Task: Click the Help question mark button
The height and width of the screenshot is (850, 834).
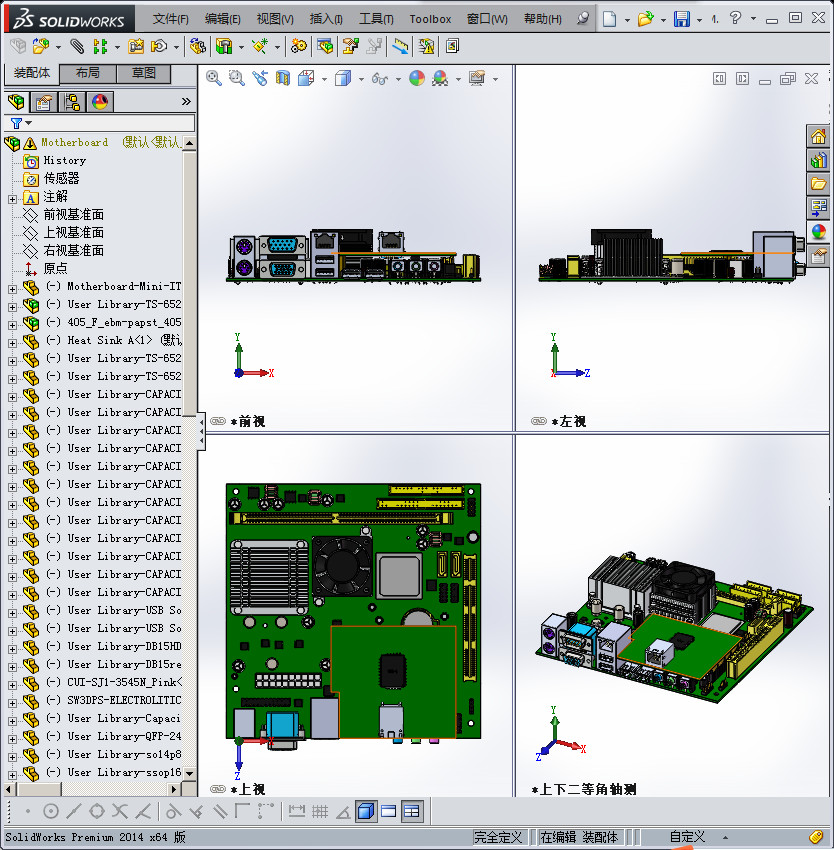Action: pyautogui.click(x=735, y=18)
